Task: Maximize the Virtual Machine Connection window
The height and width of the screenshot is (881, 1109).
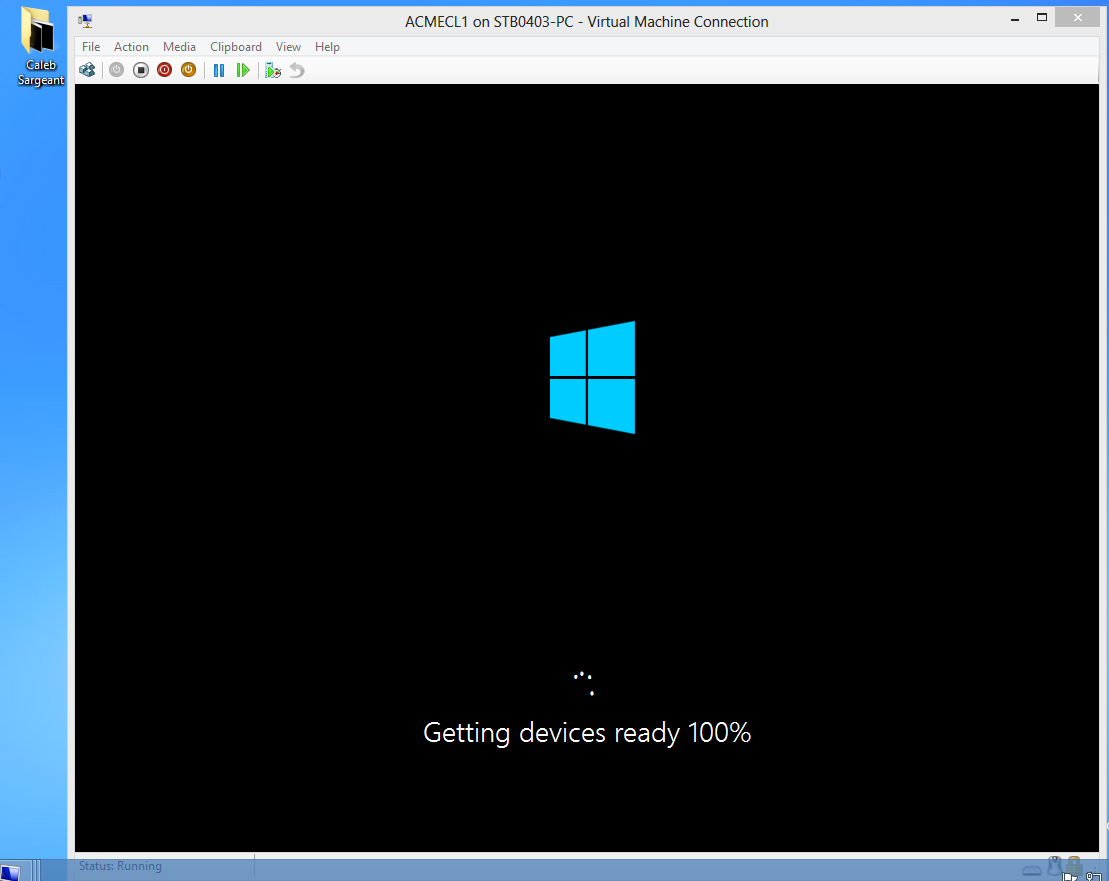Action: (1042, 18)
